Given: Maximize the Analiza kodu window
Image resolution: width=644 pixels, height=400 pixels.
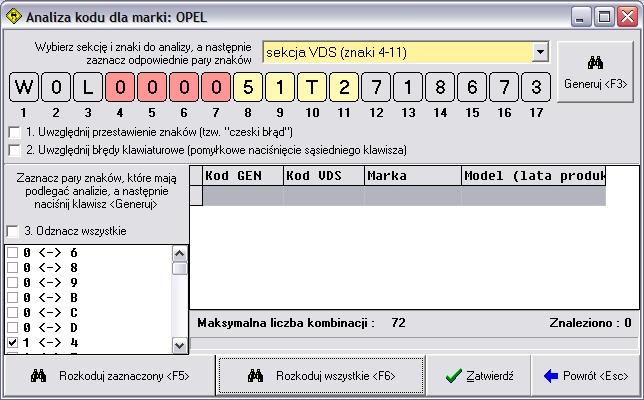Looking at the screenshot, I should 604,17.
